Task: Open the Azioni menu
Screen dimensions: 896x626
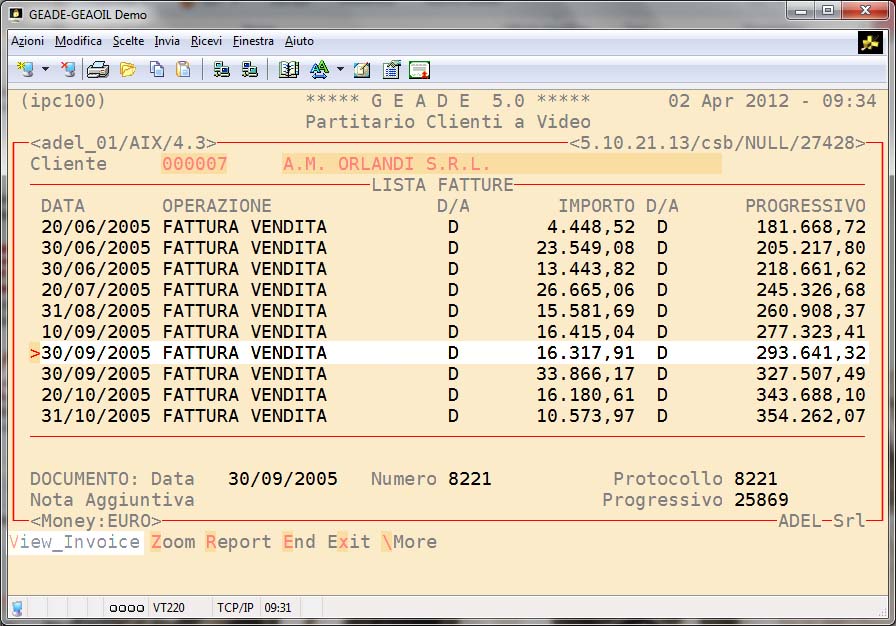Action: 27,41
